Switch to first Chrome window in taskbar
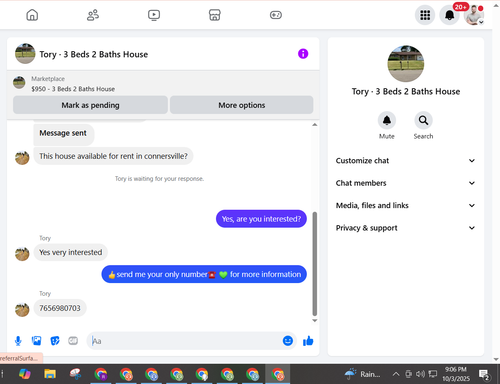 click(101, 374)
